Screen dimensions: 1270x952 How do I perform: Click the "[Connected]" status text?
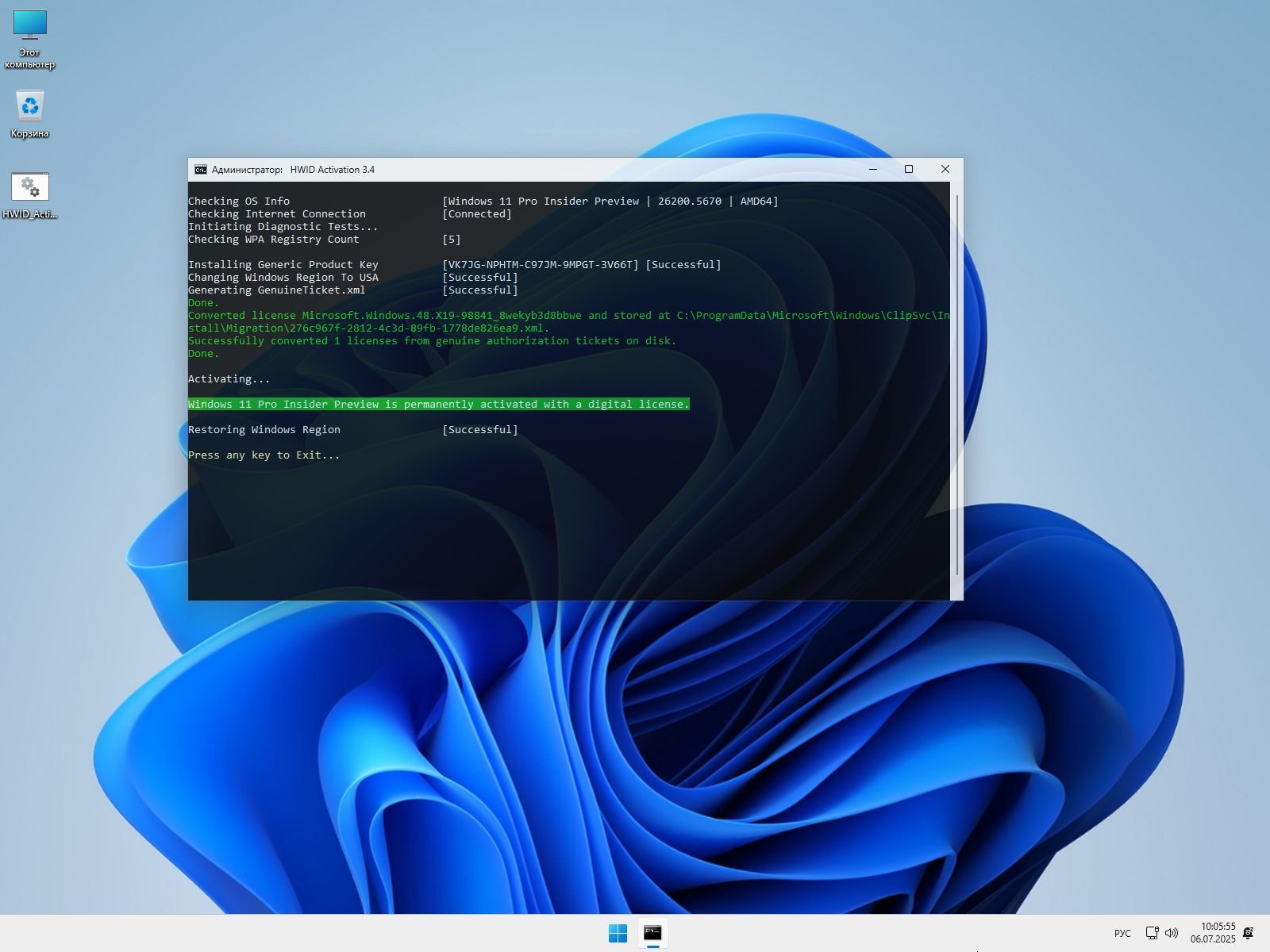(477, 214)
